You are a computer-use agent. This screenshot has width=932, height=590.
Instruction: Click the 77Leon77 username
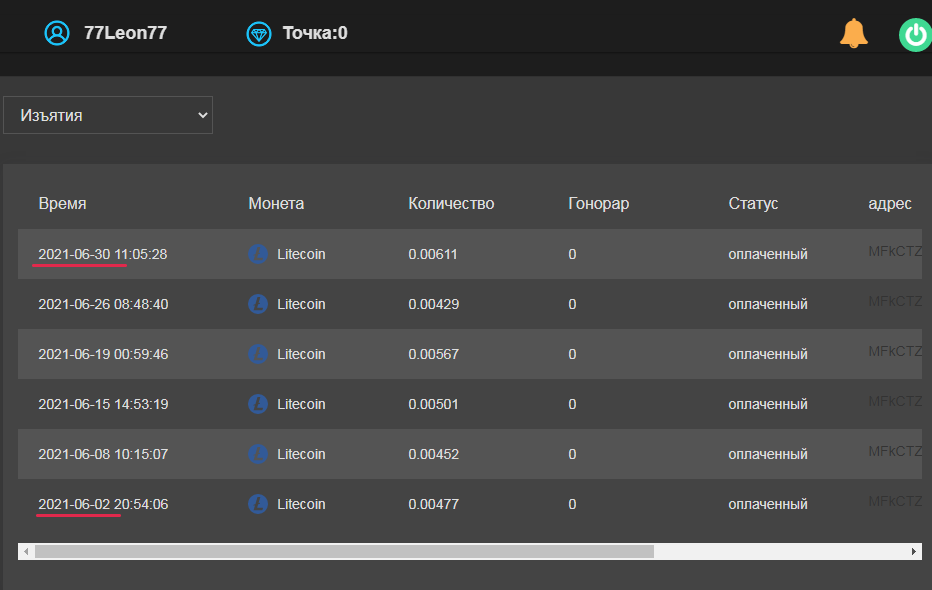125,33
